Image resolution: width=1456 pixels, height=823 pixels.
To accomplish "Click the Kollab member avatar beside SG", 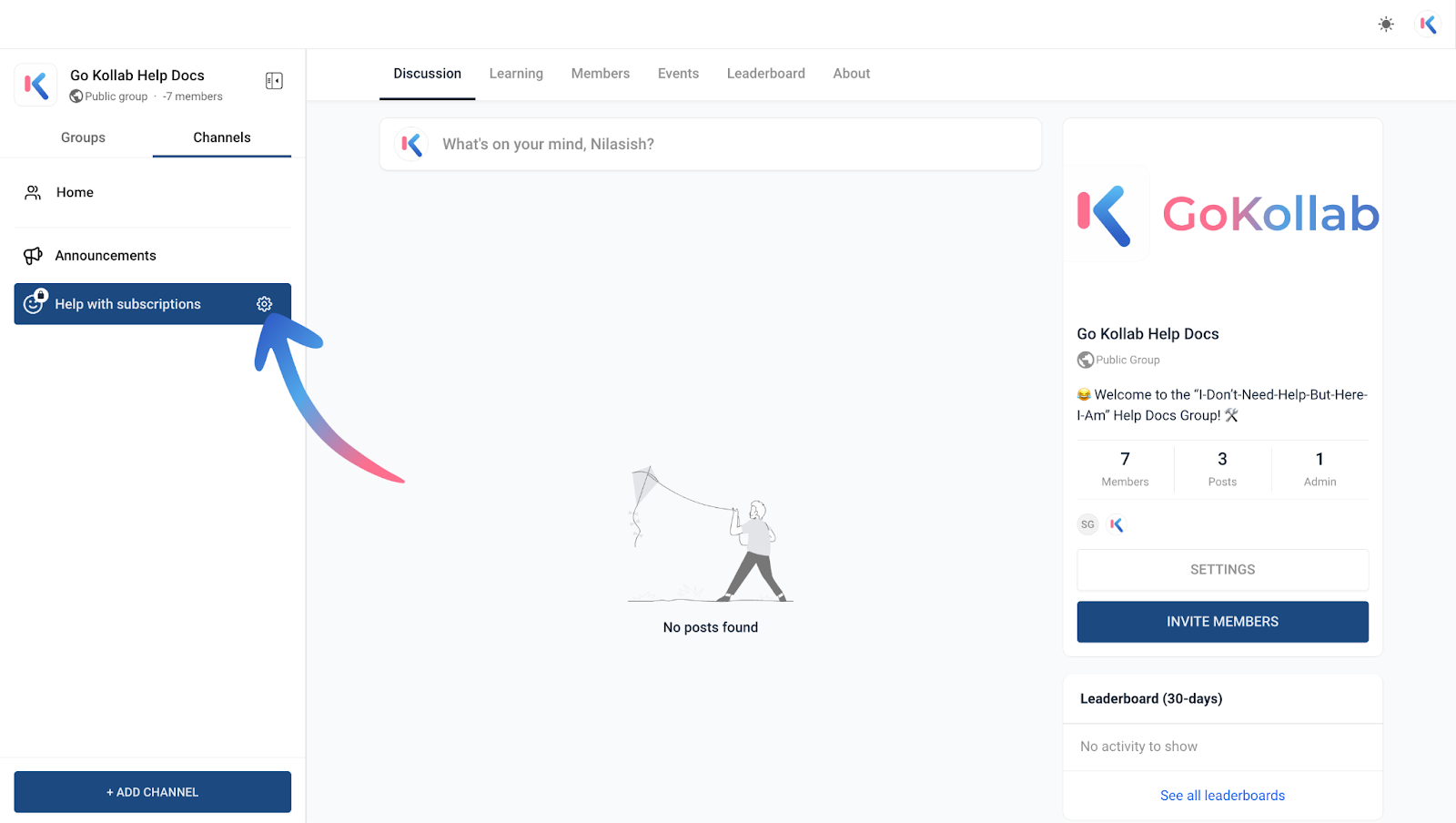I will click(x=1117, y=524).
